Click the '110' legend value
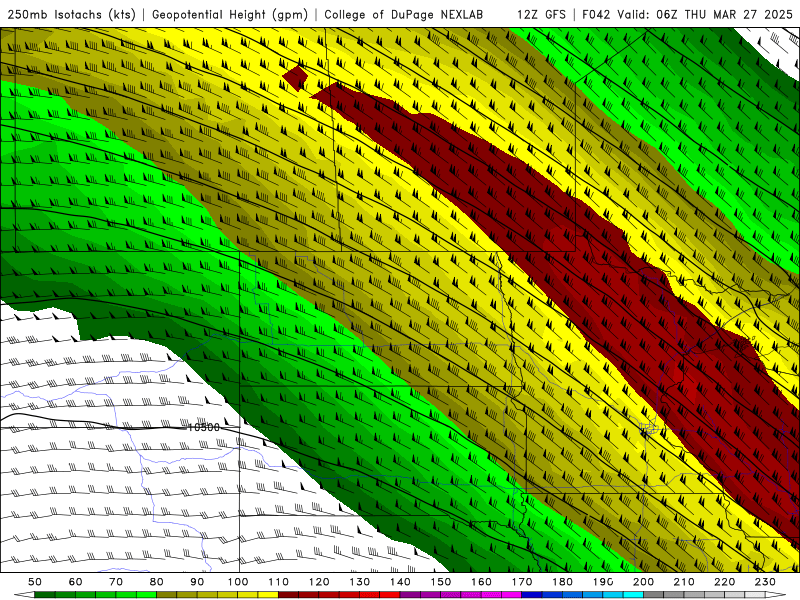 pyautogui.click(x=279, y=582)
